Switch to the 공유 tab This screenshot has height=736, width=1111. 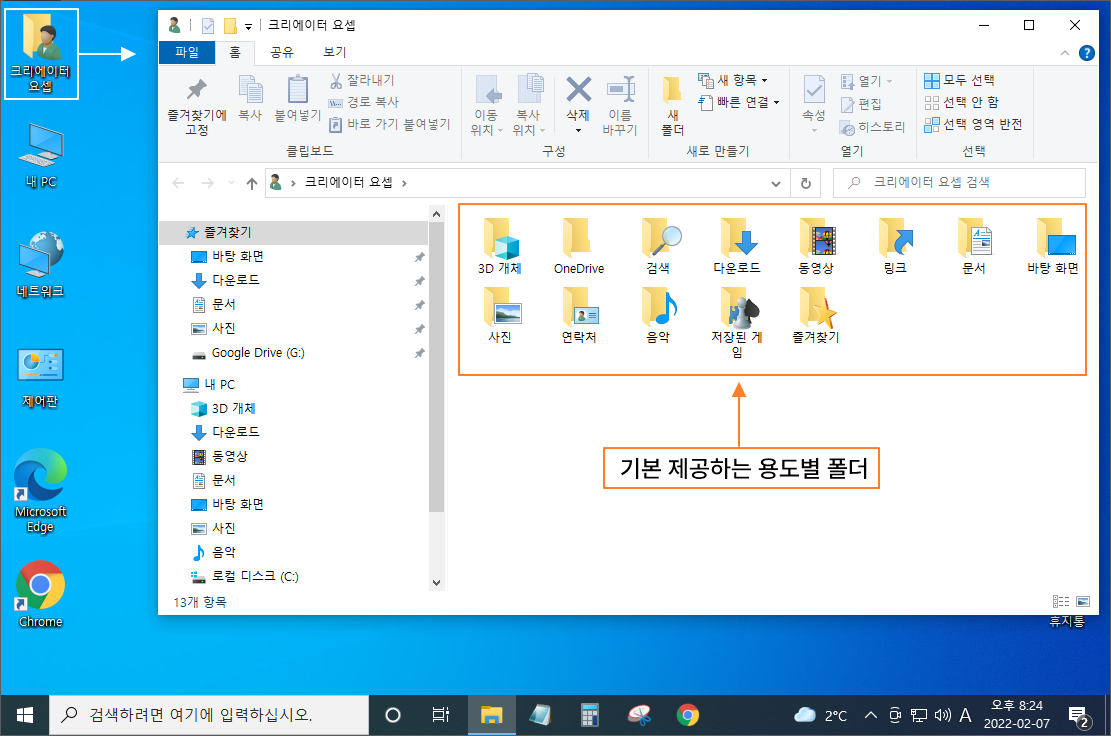[x=282, y=52]
